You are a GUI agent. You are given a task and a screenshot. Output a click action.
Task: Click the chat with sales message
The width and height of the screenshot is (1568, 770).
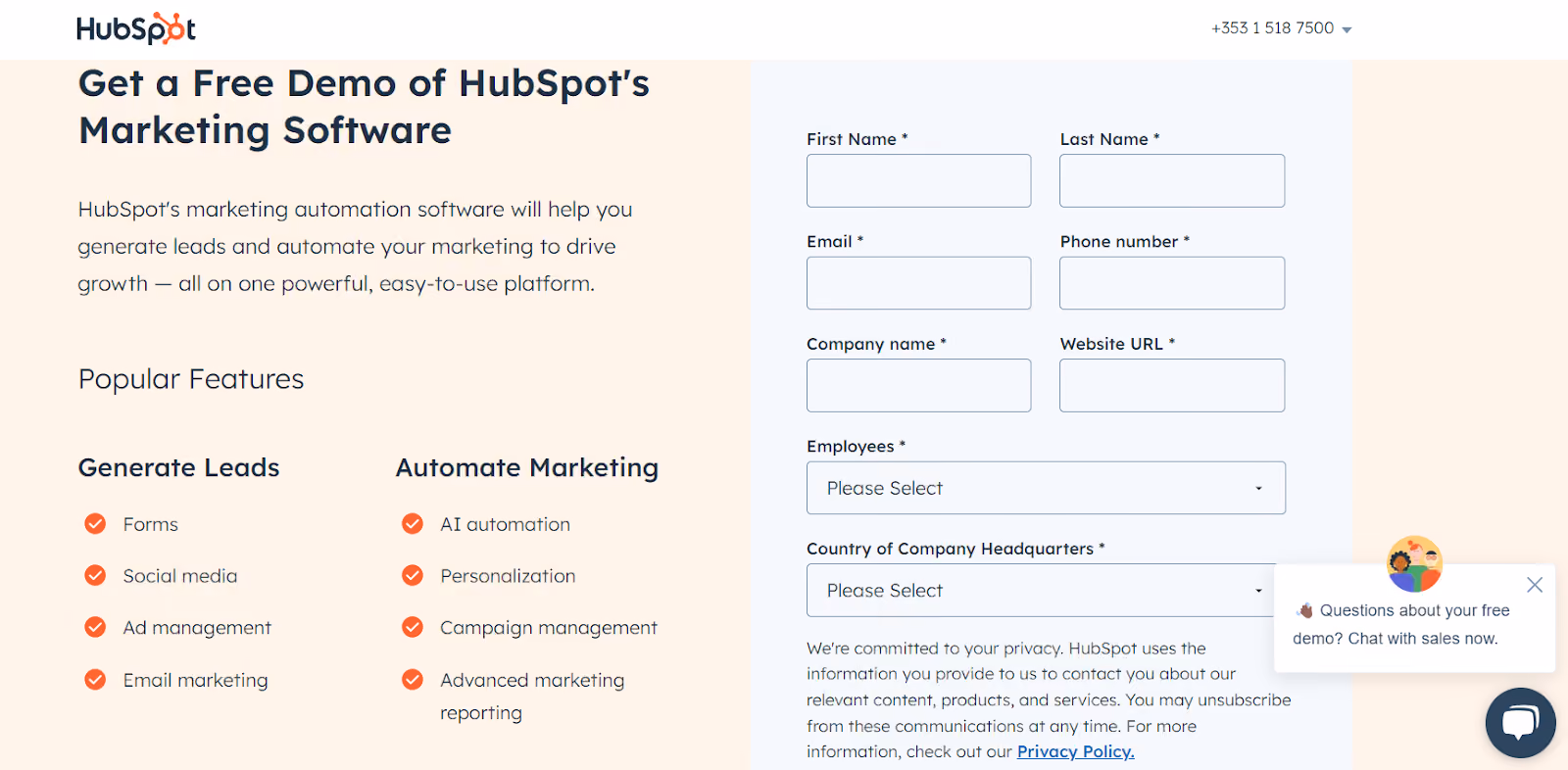(x=1402, y=624)
